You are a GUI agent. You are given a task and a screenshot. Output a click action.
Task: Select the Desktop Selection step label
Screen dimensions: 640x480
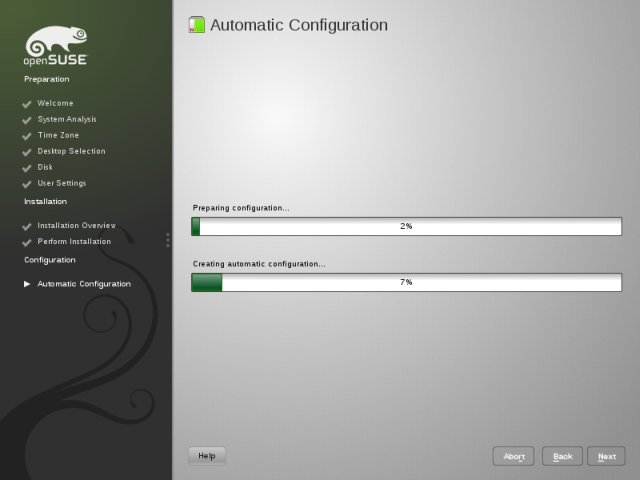pyautogui.click(x=71, y=151)
